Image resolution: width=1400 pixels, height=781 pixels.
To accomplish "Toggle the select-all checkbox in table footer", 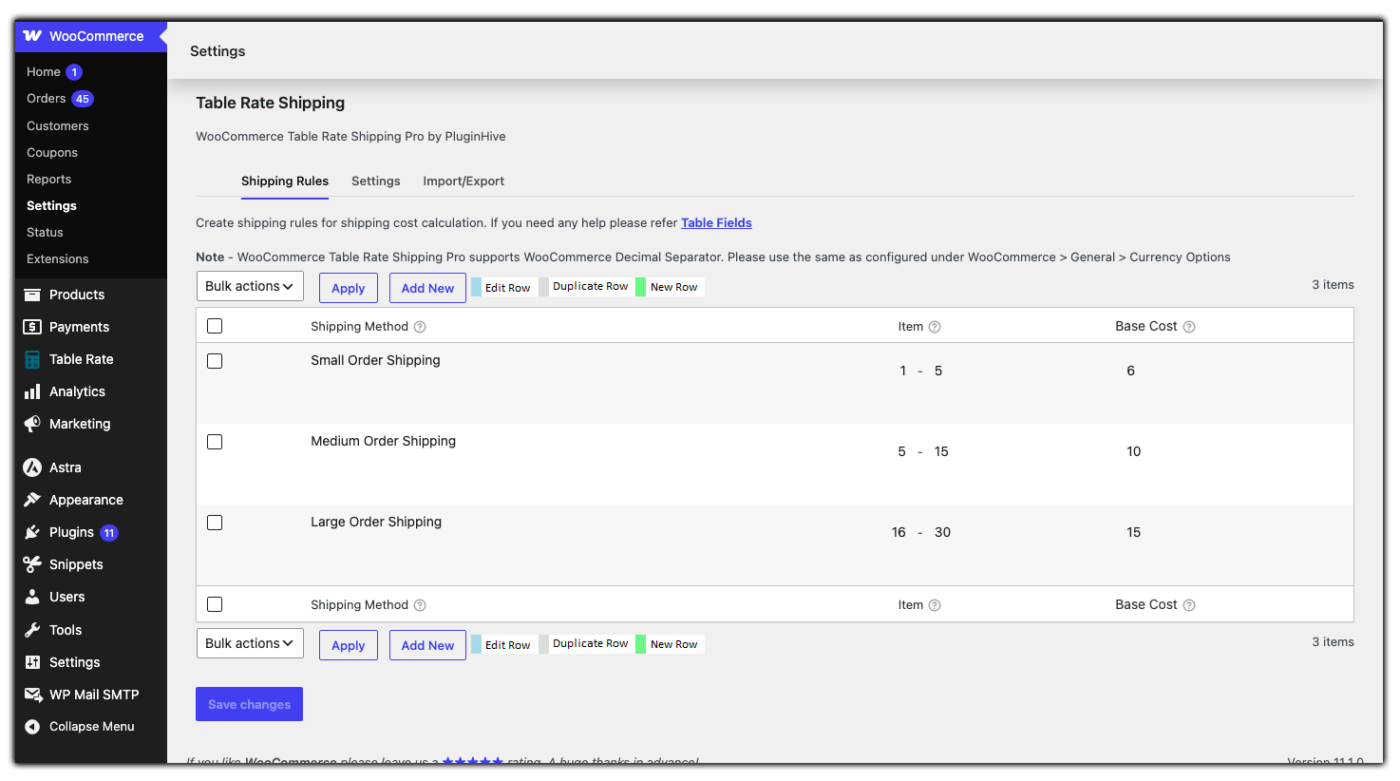I will (215, 604).
